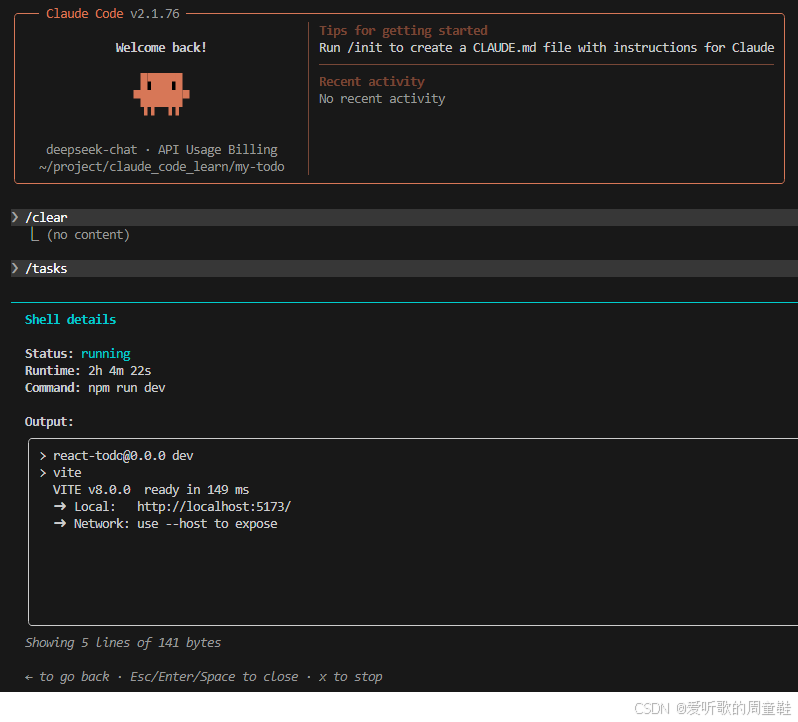This screenshot has height=722, width=798.
Task: Click the "Status:" label
Action: [49, 354]
